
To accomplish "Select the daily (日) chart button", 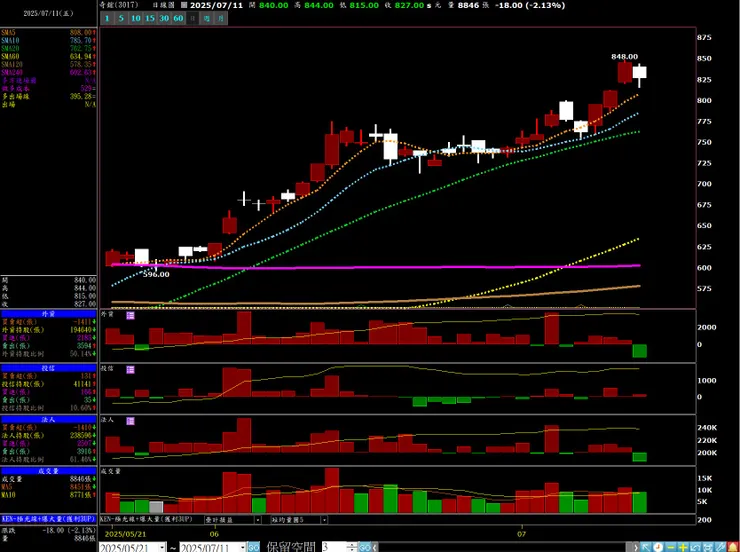I will pyautogui.click(x=192, y=18).
